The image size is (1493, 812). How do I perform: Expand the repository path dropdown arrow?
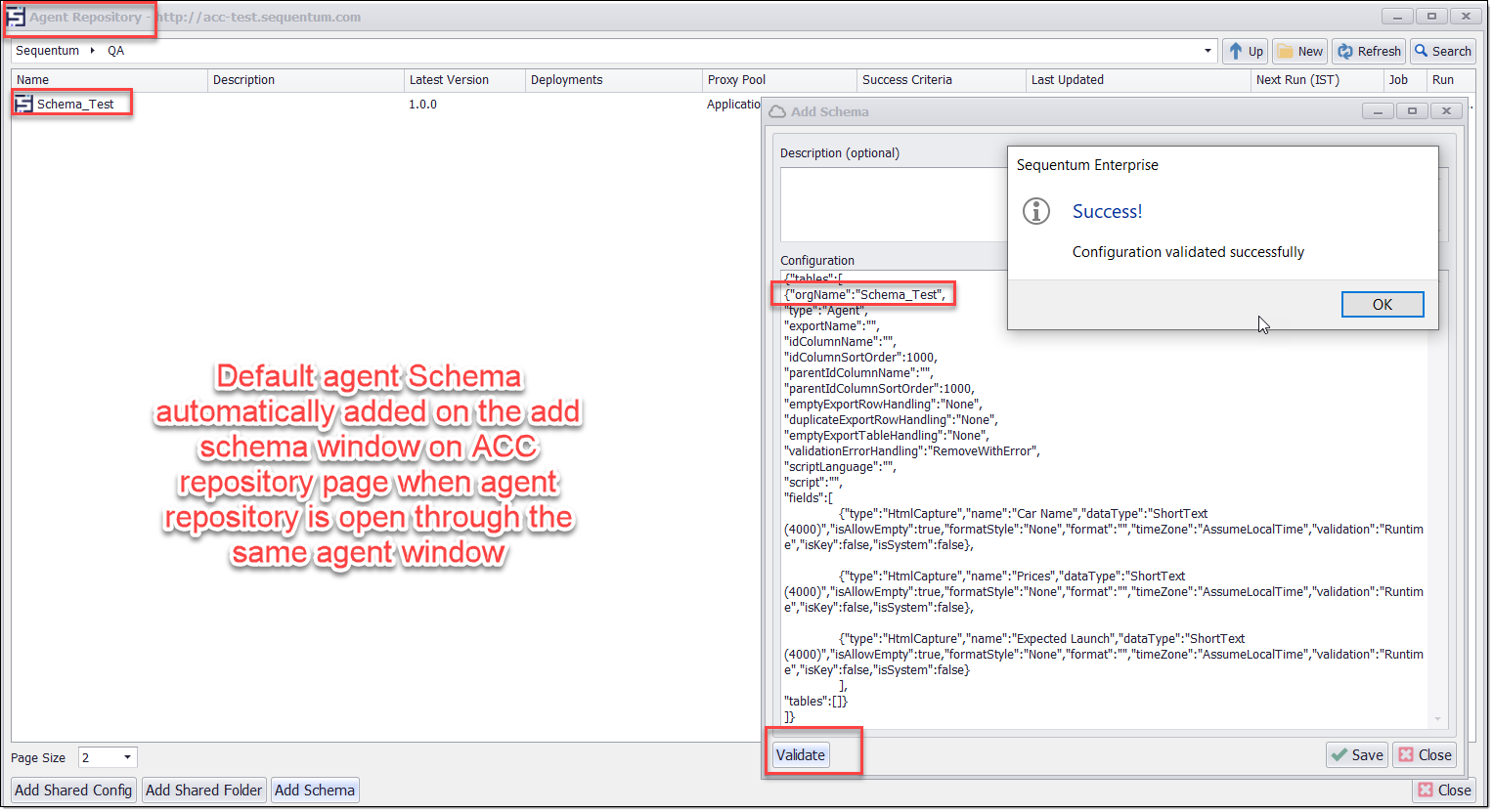pyautogui.click(x=1208, y=51)
